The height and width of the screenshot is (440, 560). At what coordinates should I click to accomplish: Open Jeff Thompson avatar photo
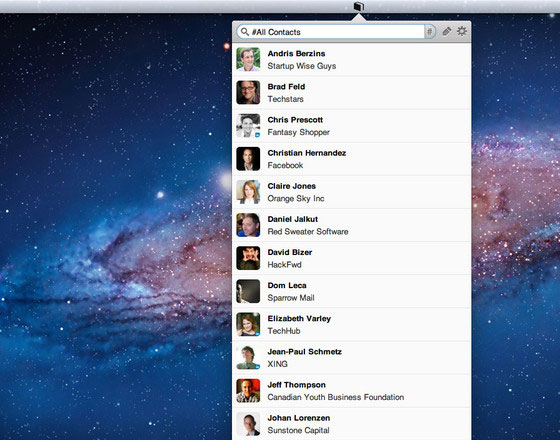[248, 391]
